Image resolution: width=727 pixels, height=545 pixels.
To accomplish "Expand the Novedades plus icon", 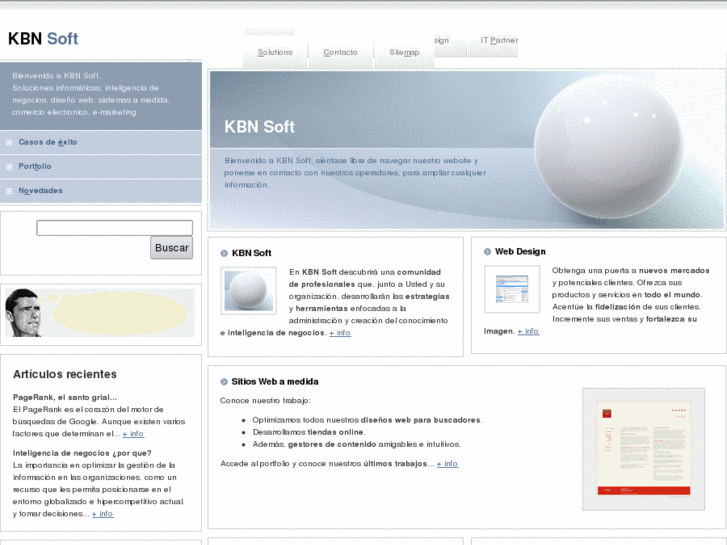I will [9, 191].
